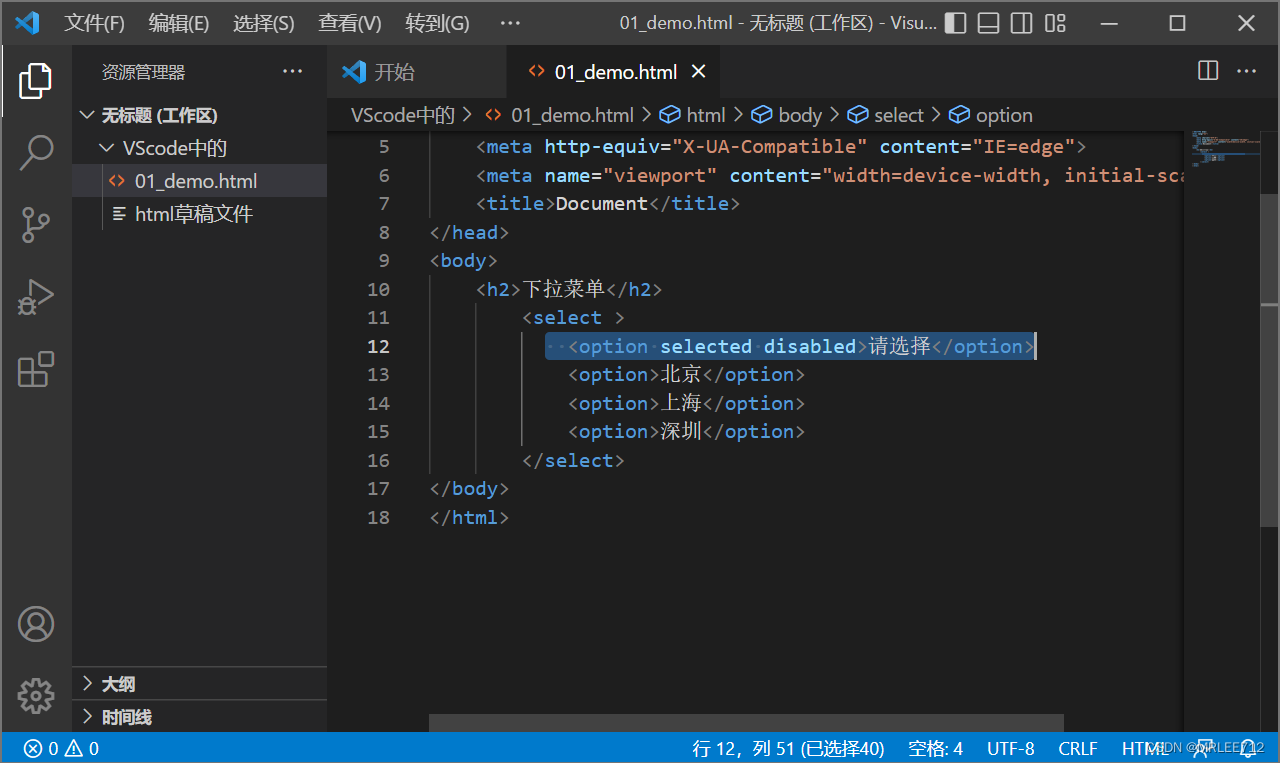
Task: Click the closing </html> tag on line 18
Action: click(x=470, y=517)
